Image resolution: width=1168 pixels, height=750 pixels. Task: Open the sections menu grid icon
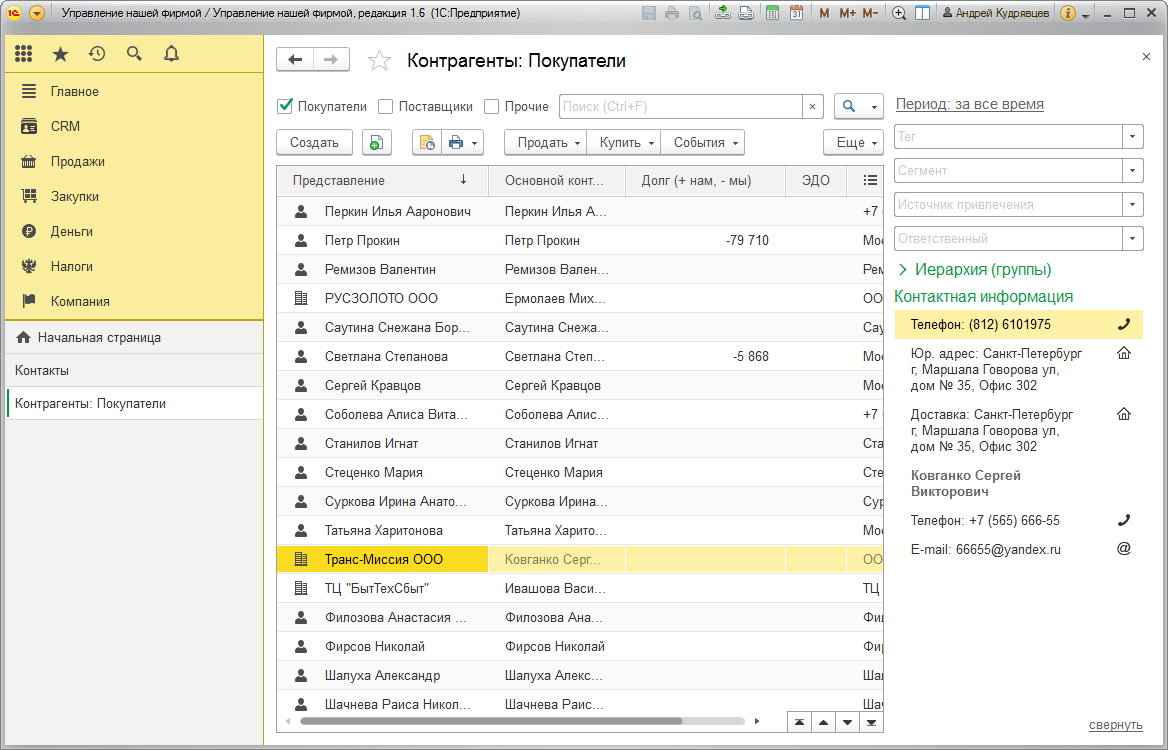[x=24, y=54]
